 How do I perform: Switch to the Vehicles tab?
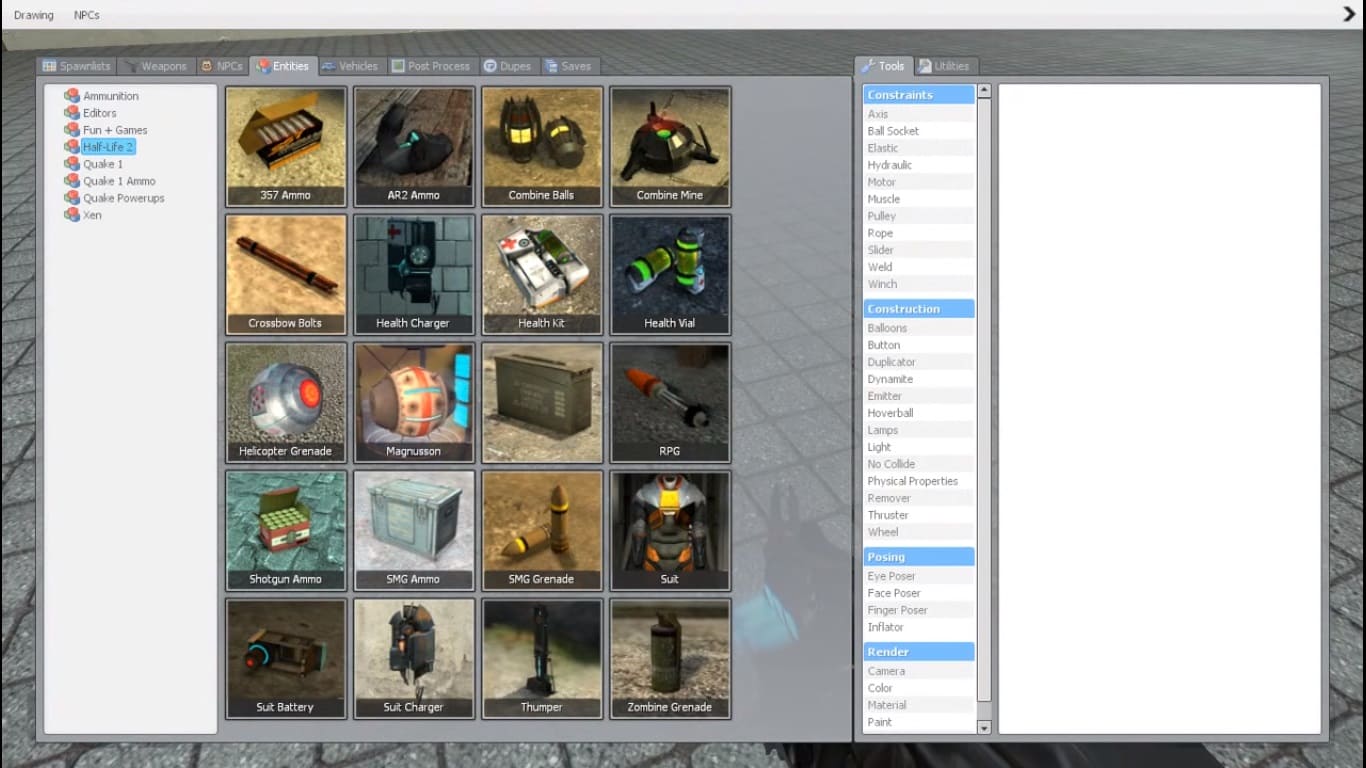pyautogui.click(x=350, y=66)
